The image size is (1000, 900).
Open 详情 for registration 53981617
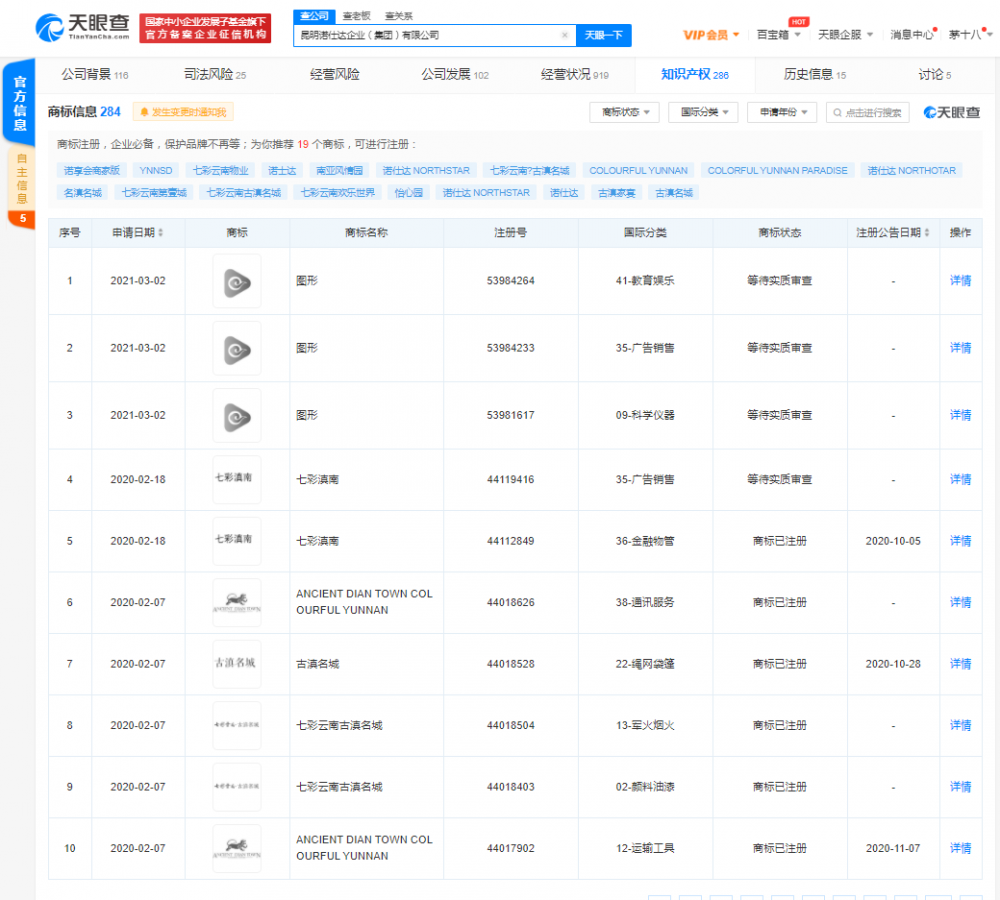(960, 415)
